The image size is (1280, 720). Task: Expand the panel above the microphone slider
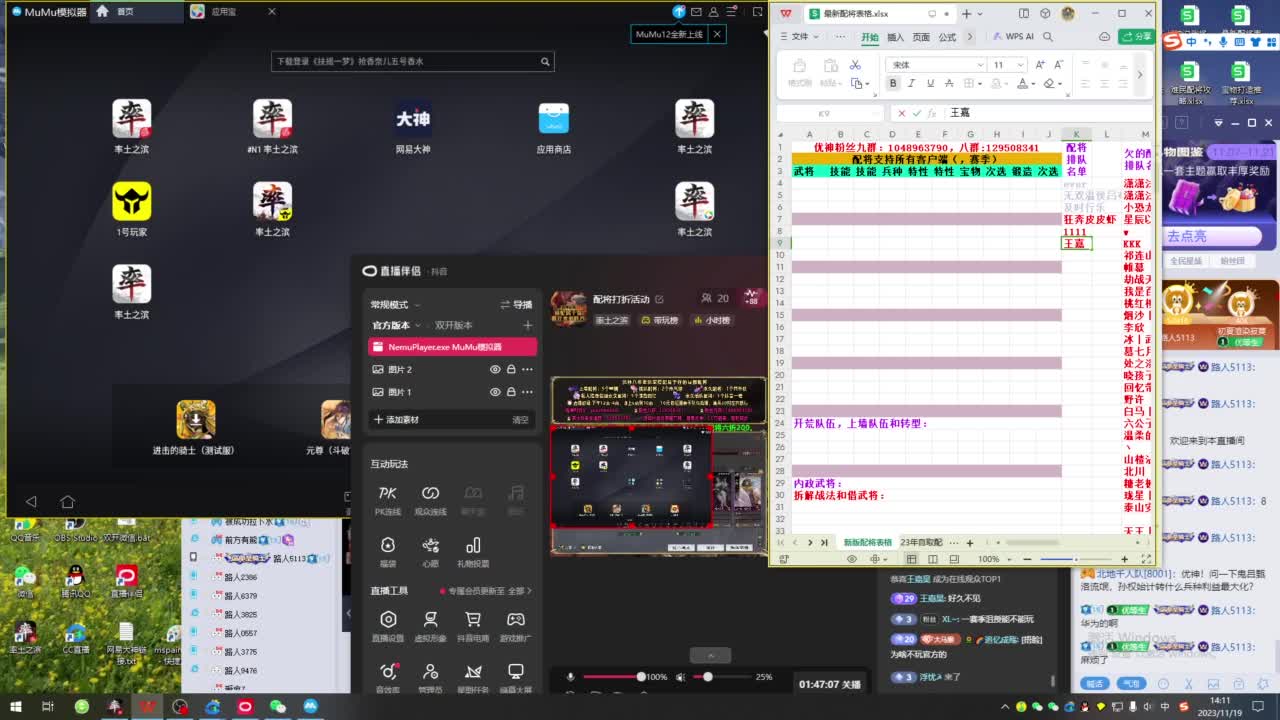click(x=711, y=656)
